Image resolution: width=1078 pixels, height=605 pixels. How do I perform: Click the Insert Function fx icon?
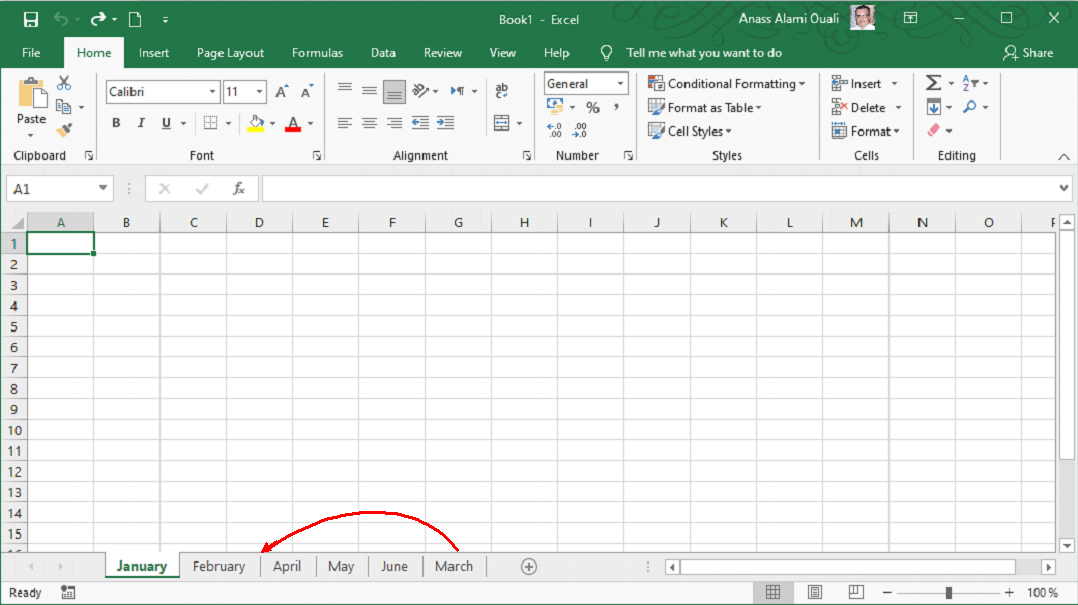pyautogui.click(x=239, y=188)
